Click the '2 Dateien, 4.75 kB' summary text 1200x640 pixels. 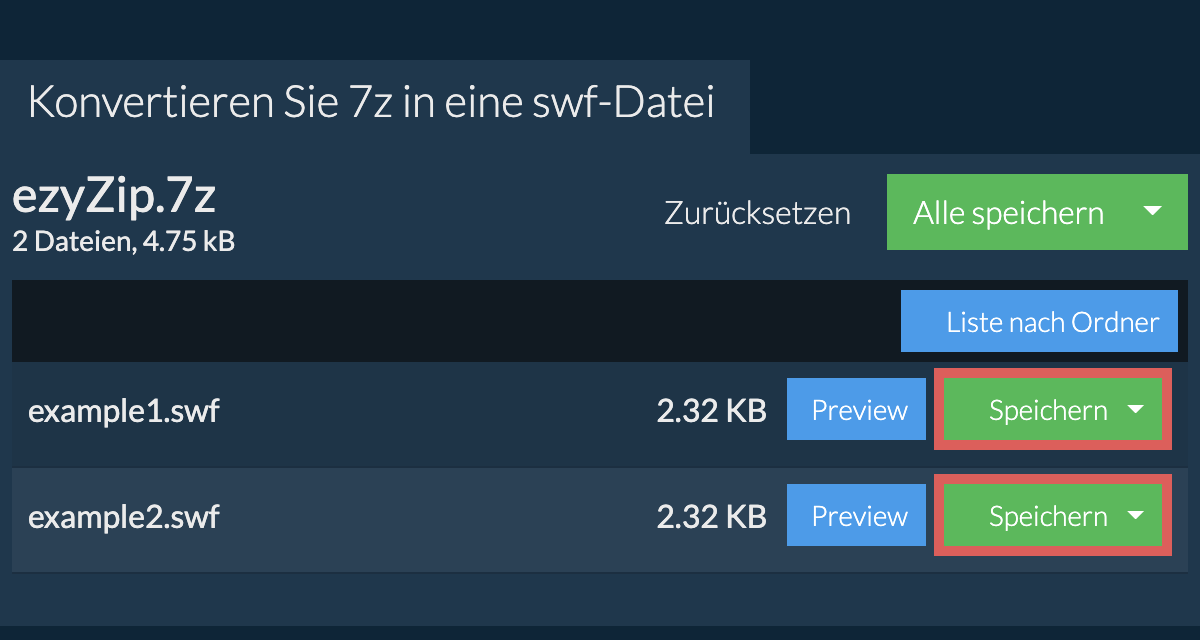pyautogui.click(x=123, y=240)
